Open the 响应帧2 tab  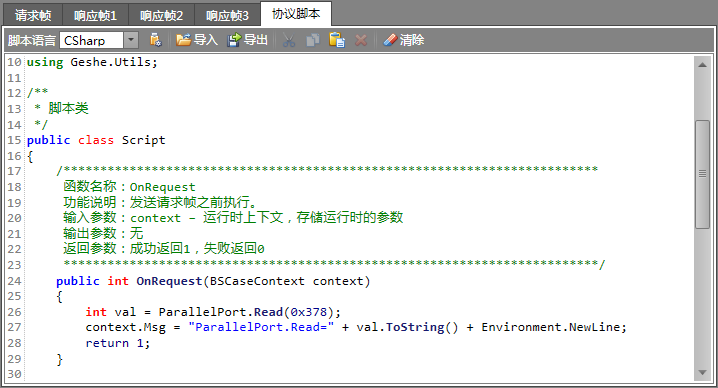[161, 16]
